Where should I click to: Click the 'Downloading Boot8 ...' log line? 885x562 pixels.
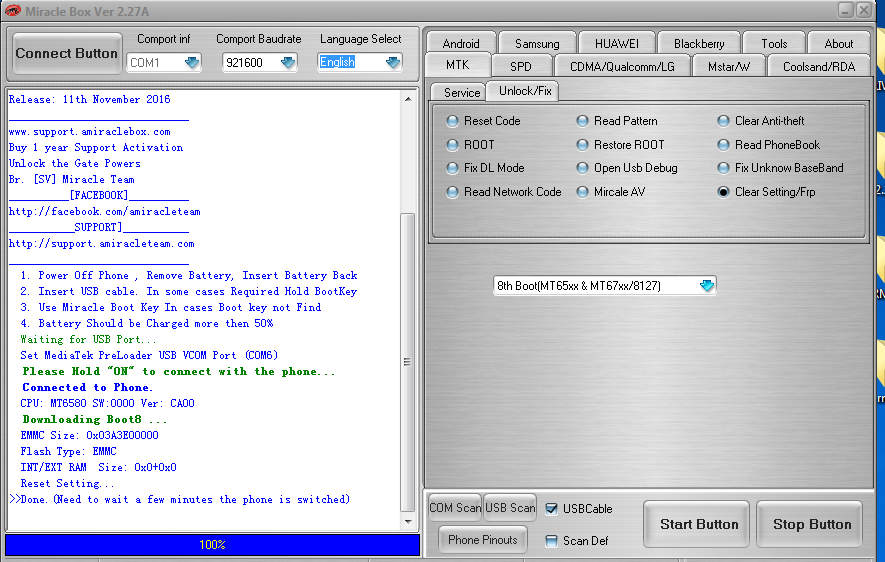(x=95, y=419)
